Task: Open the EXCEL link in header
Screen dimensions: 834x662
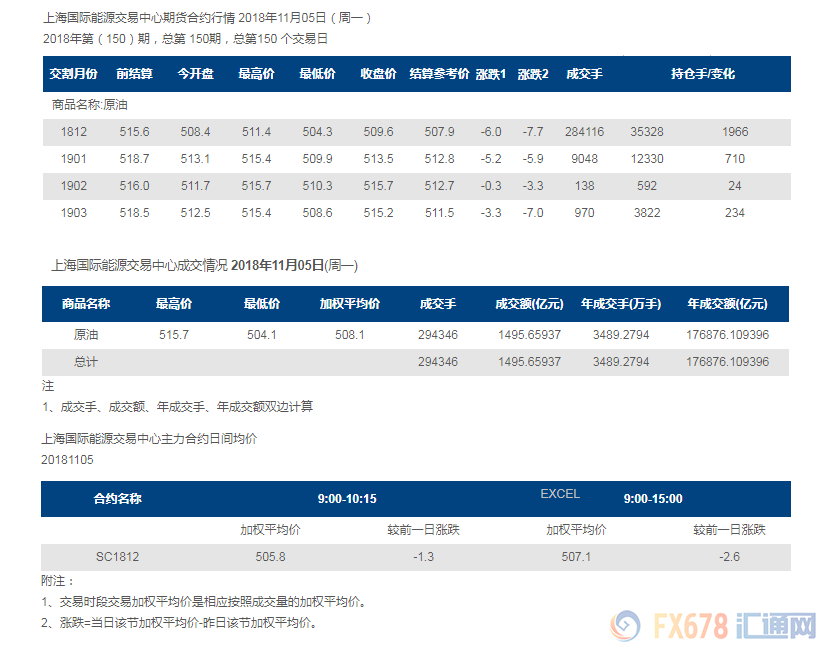Action: click(560, 494)
